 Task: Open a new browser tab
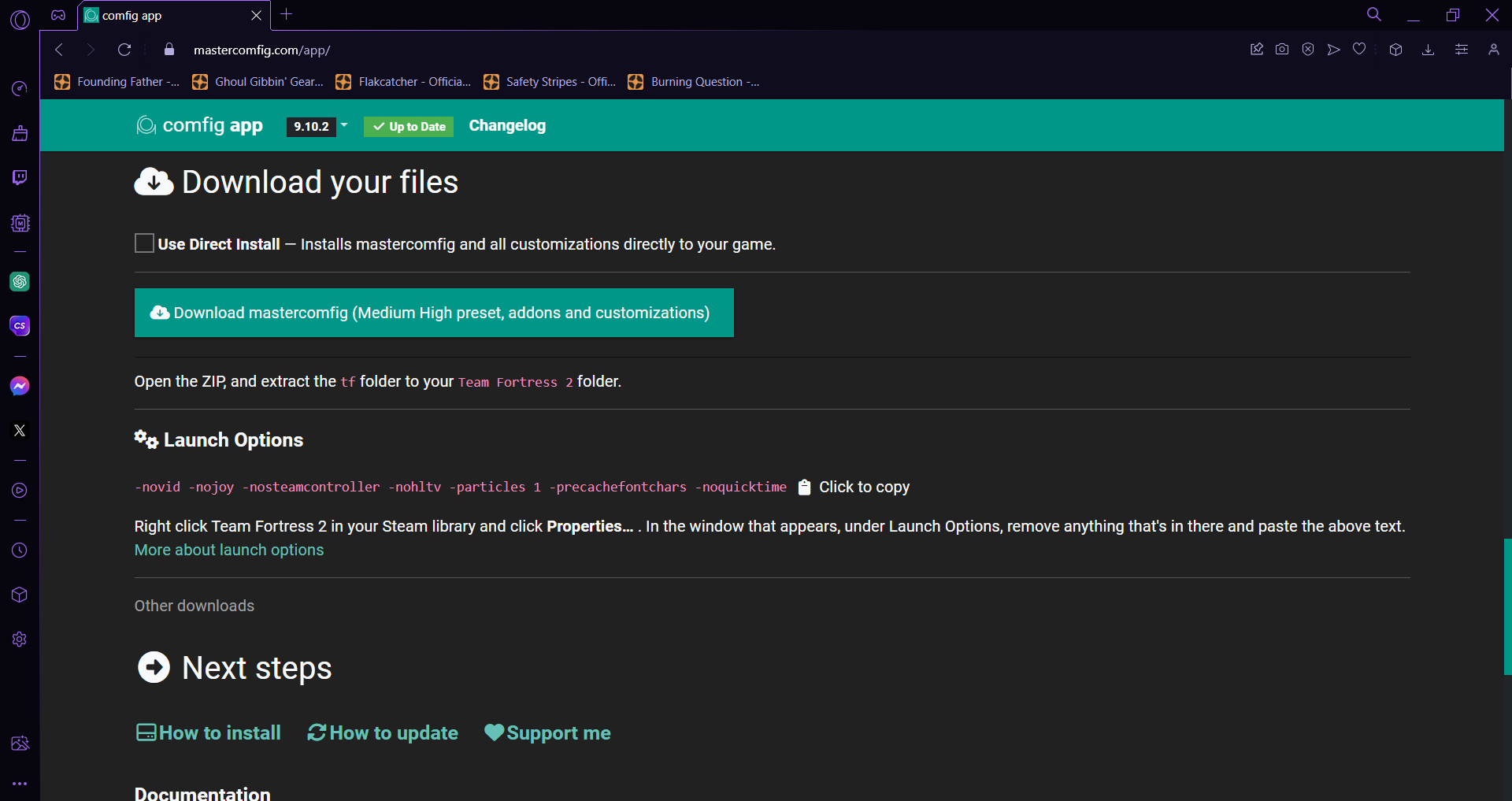click(x=287, y=14)
